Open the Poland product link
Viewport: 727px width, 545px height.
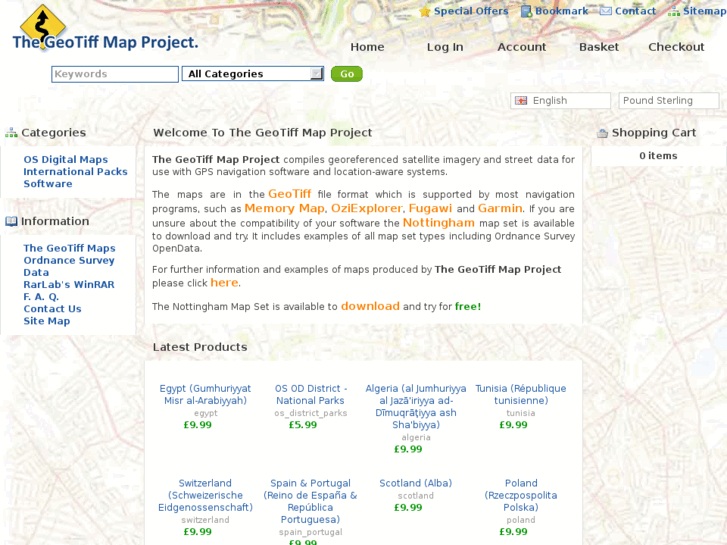pos(521,495)
